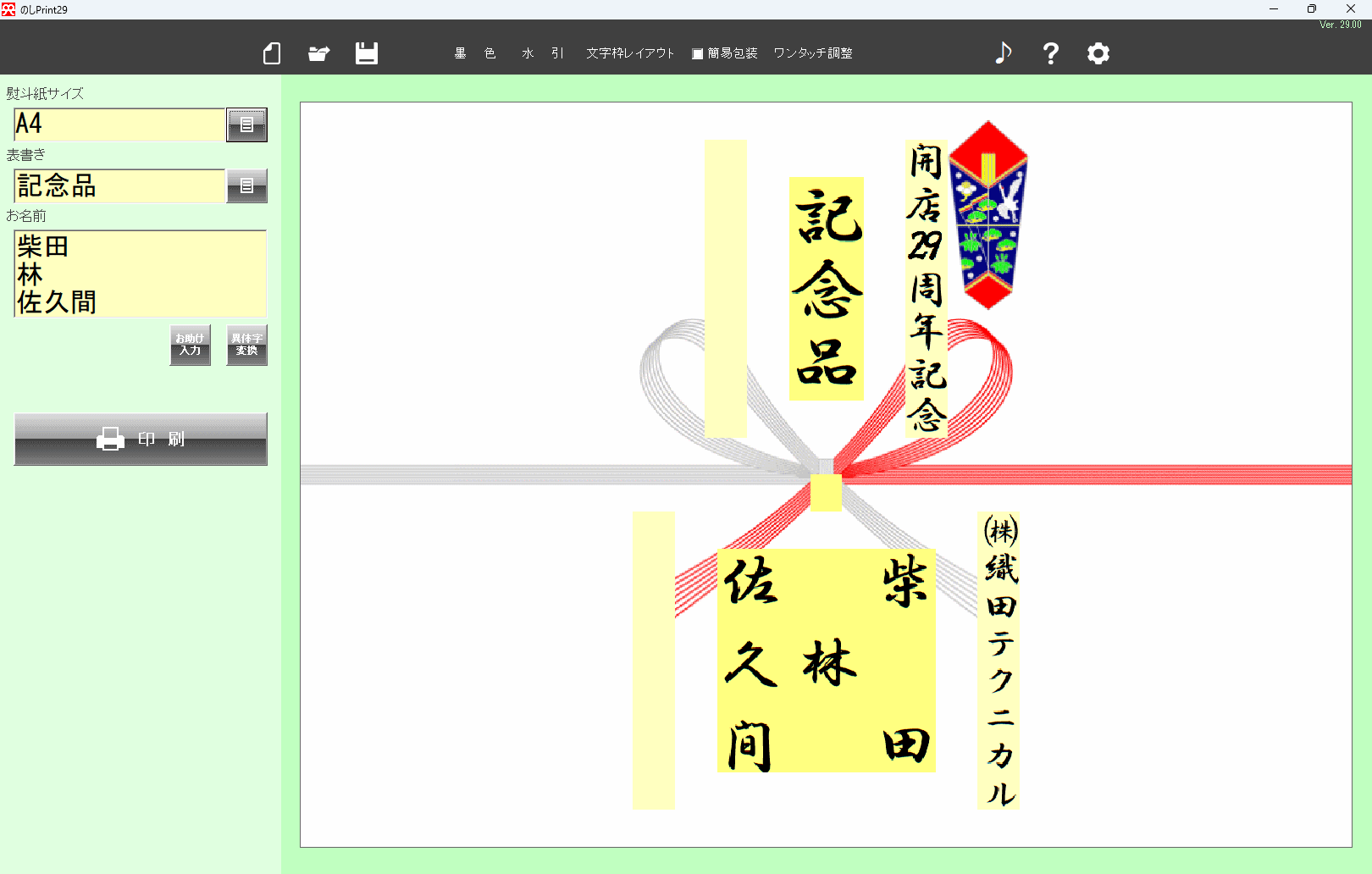Open the 表書き list button
The width and height of the screenshot is (1372, 874).
point(246,185)
